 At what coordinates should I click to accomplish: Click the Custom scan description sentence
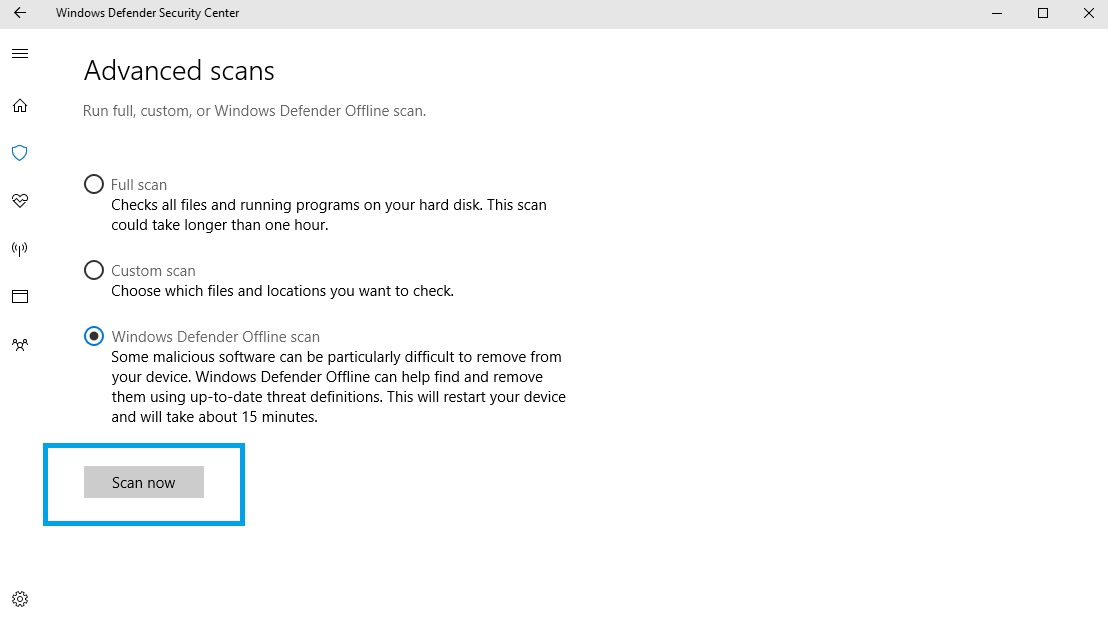point(283,291)
